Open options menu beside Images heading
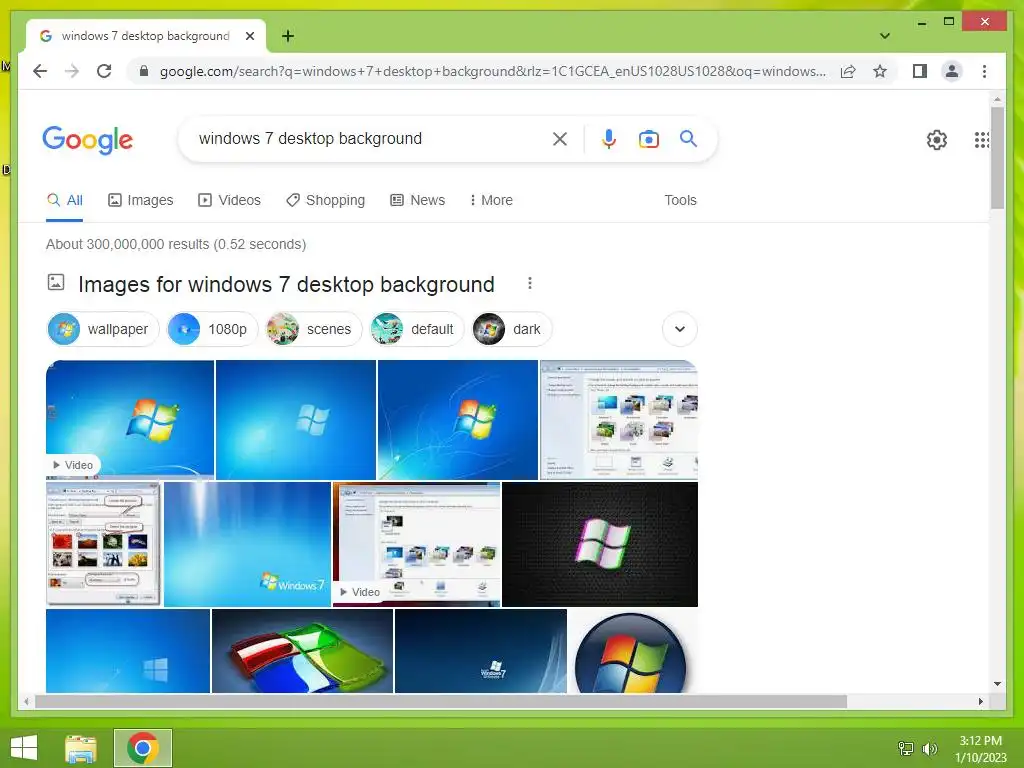 [530, 283]
